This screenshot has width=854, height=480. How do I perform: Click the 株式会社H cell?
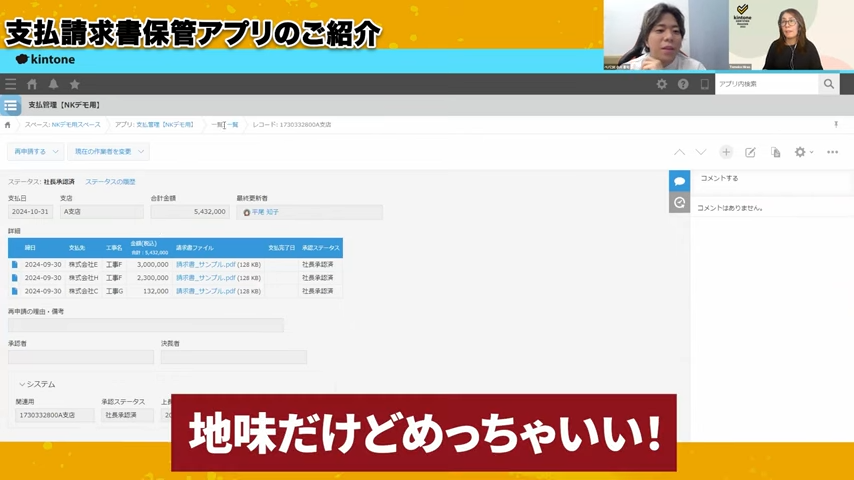pyautogui.click(x=83, y=278)
